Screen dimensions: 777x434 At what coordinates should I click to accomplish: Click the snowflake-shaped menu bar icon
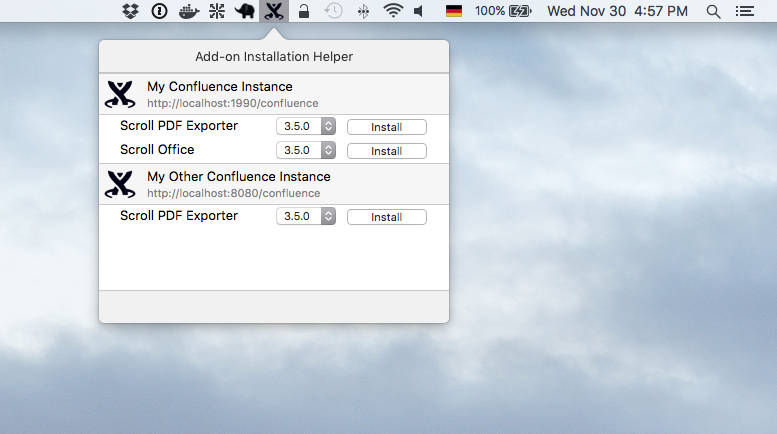click(217, 11)
